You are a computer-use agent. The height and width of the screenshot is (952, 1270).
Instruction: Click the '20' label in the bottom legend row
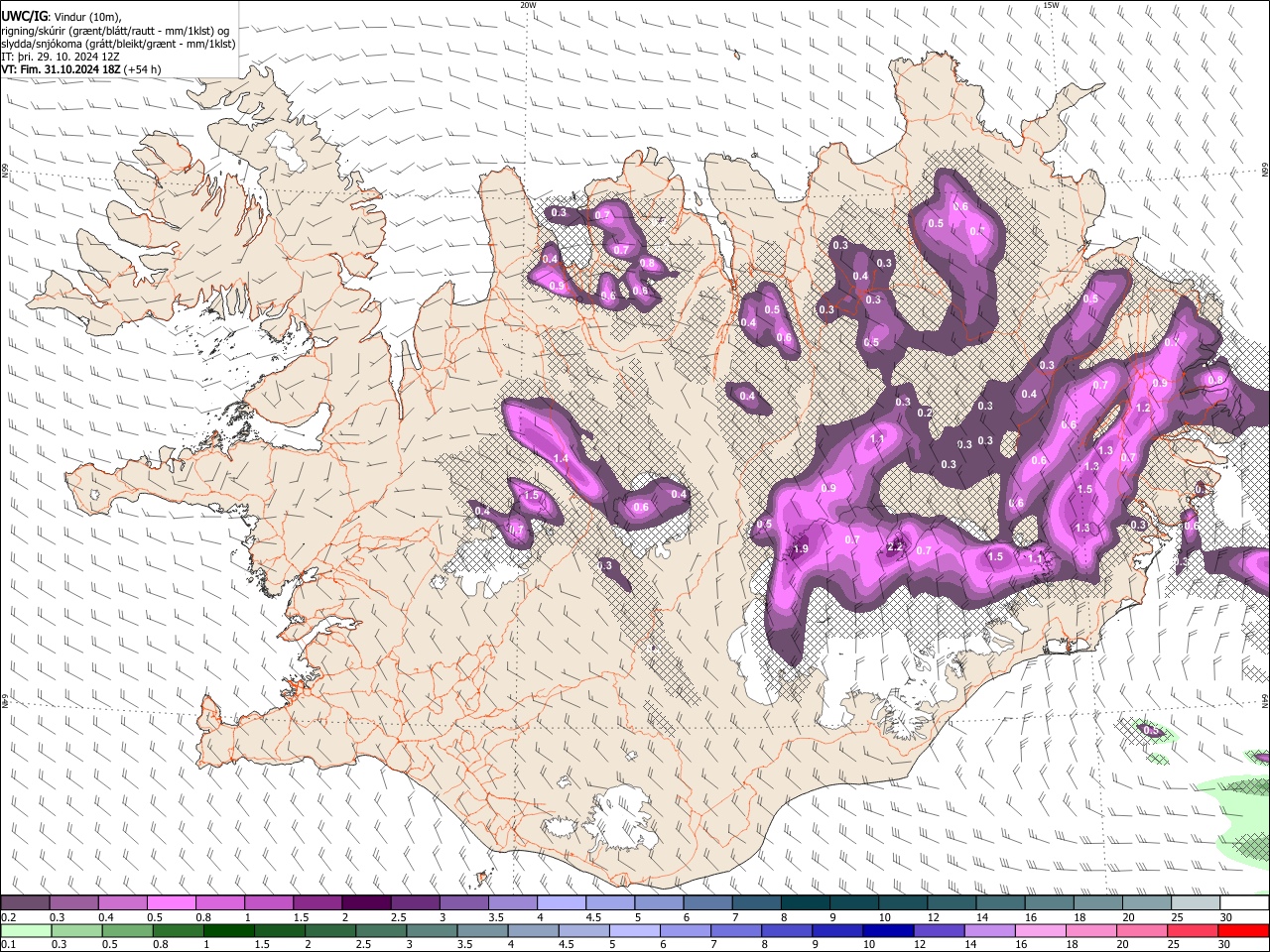coord(1123,944)
